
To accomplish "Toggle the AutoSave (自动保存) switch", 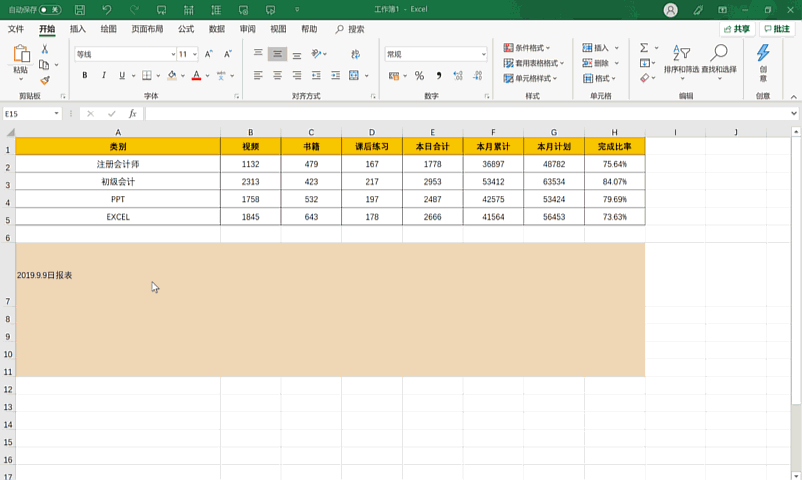I will click(x=49, y=10).
